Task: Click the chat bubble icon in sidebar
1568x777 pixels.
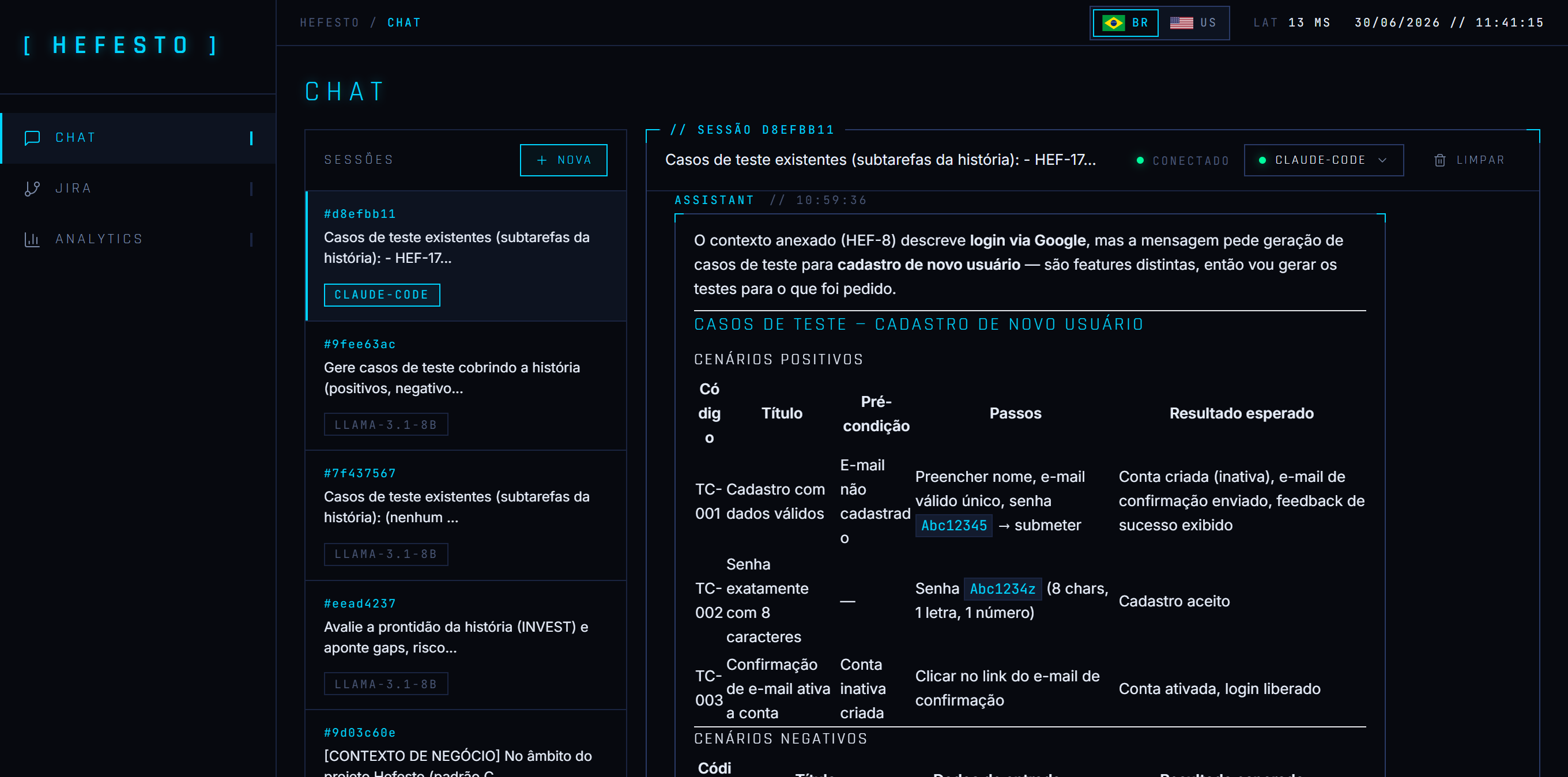Action: (x=32, y=138)
